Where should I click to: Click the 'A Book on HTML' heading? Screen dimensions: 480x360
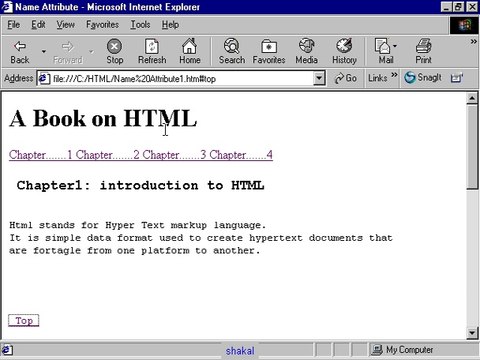pos(103,119)
